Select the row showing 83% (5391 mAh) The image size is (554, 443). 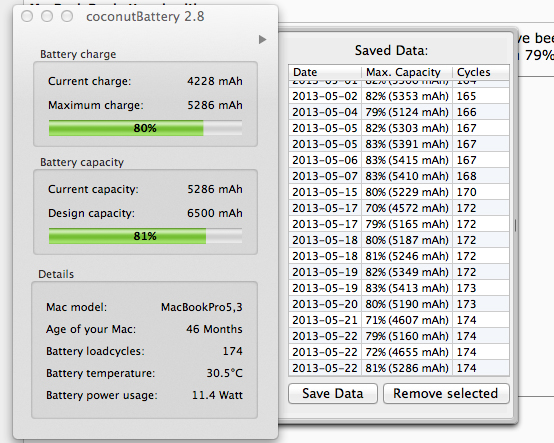[x=399, y=144]
